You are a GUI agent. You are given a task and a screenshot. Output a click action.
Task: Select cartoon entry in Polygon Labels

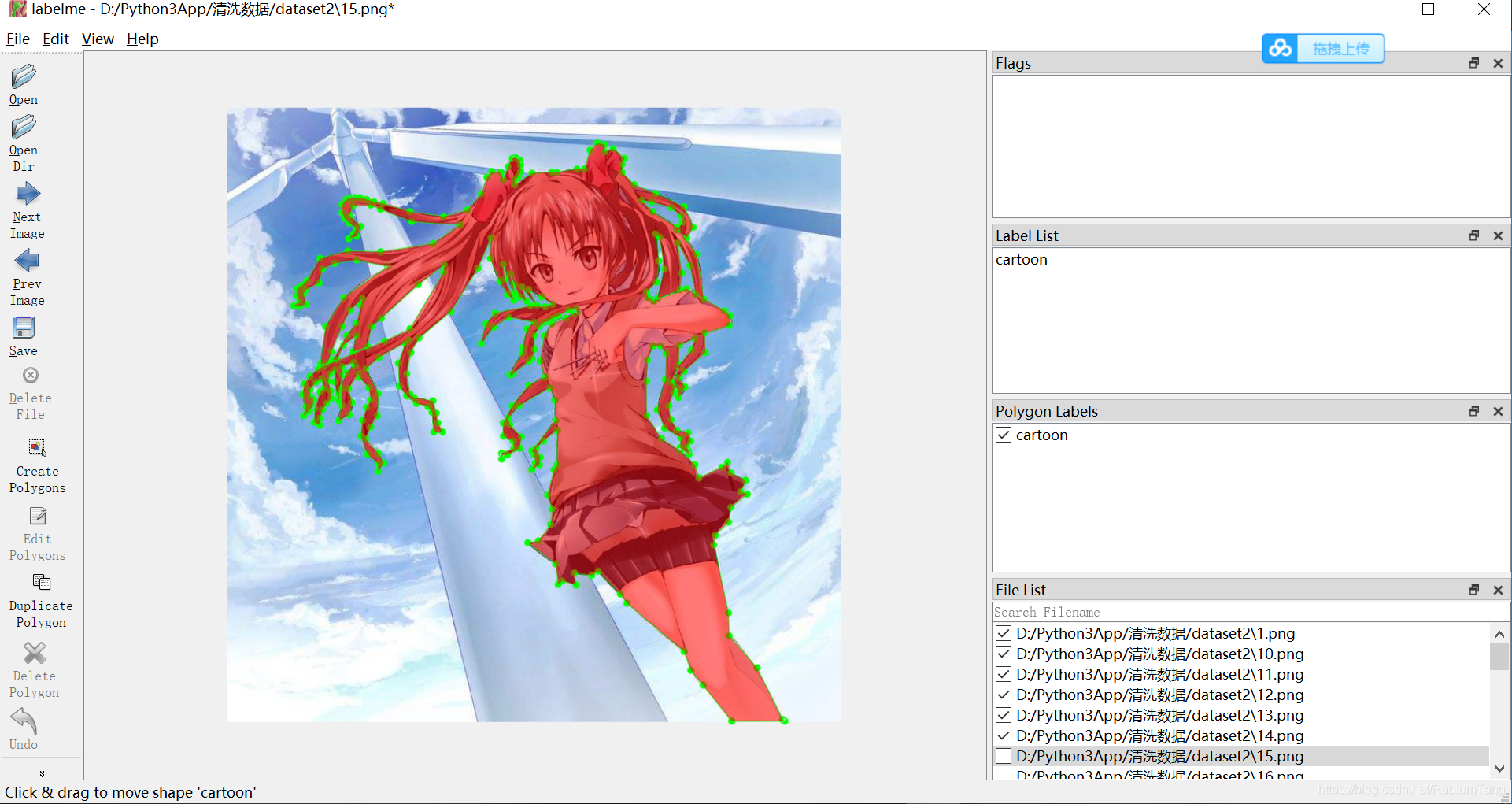pos(1042,435)
